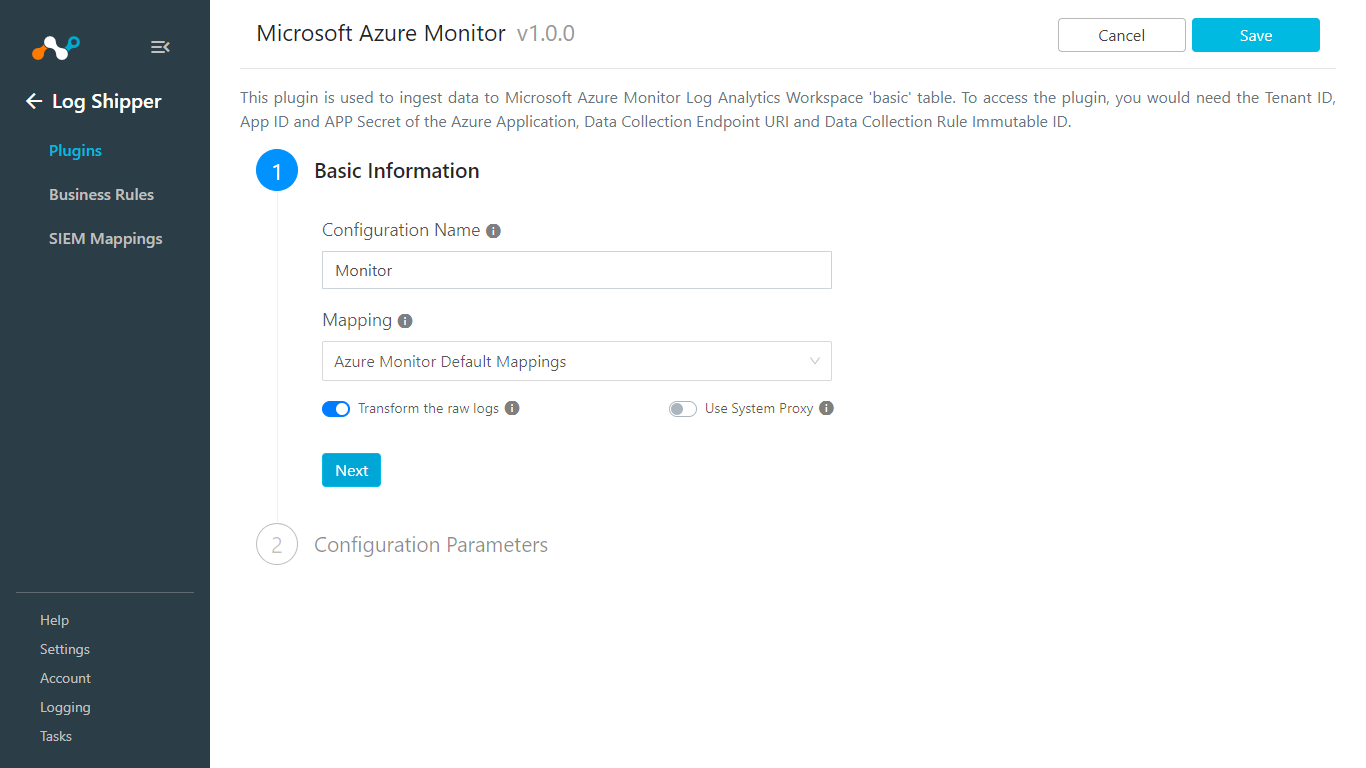1366x768 pixels.
Task: View the Configuration Name info tooltip
Action: pos(493,230)
